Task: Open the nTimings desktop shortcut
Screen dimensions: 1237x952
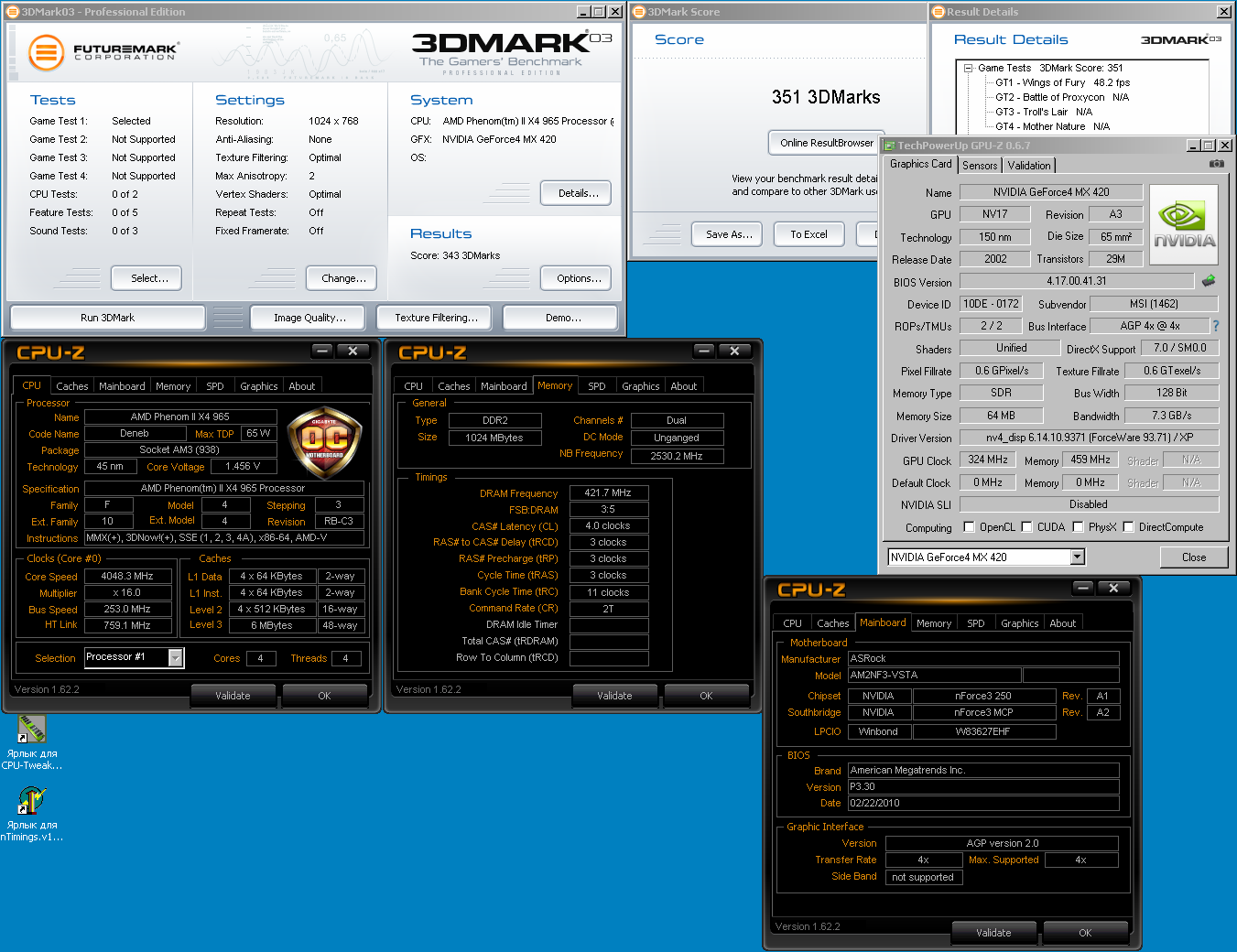Action: (x=32, y=800)
